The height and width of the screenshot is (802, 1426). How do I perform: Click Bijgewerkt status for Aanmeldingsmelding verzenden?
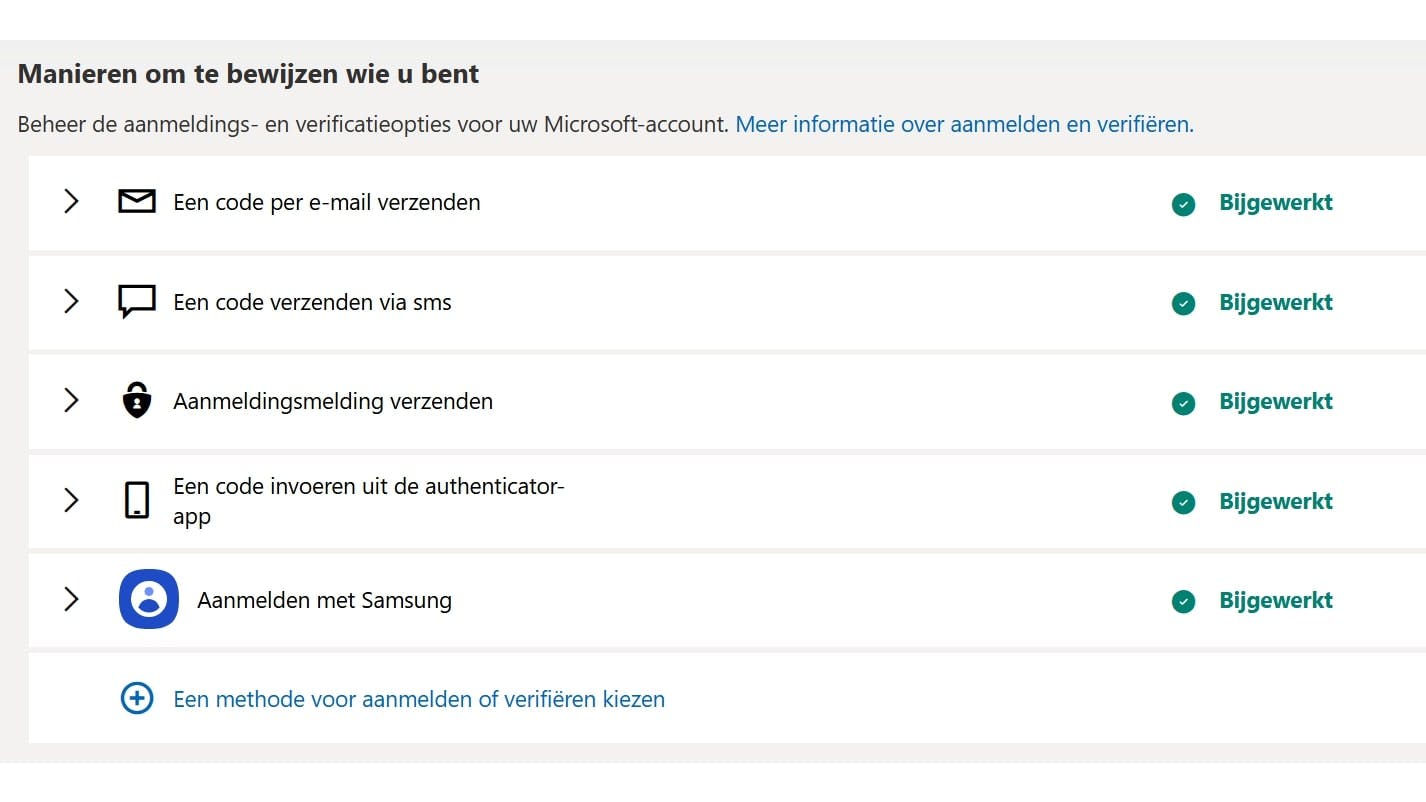(x=1275, y=401)
